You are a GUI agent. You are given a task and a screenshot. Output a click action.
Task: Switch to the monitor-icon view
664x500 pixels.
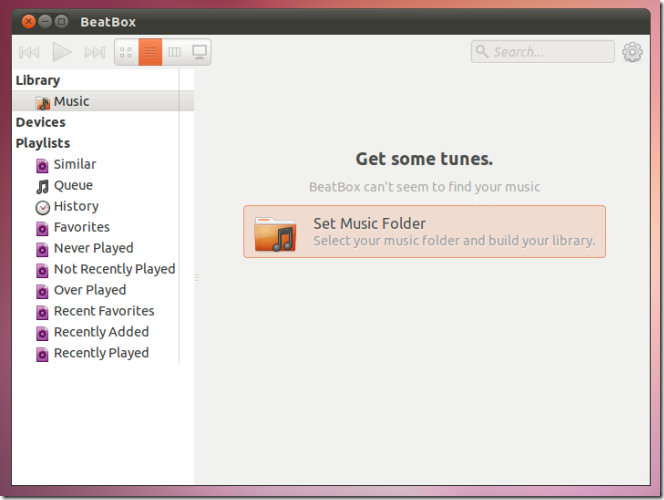199,52
